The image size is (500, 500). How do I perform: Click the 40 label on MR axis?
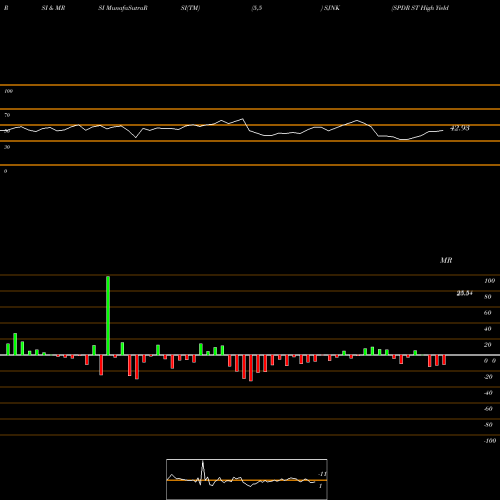488,329
